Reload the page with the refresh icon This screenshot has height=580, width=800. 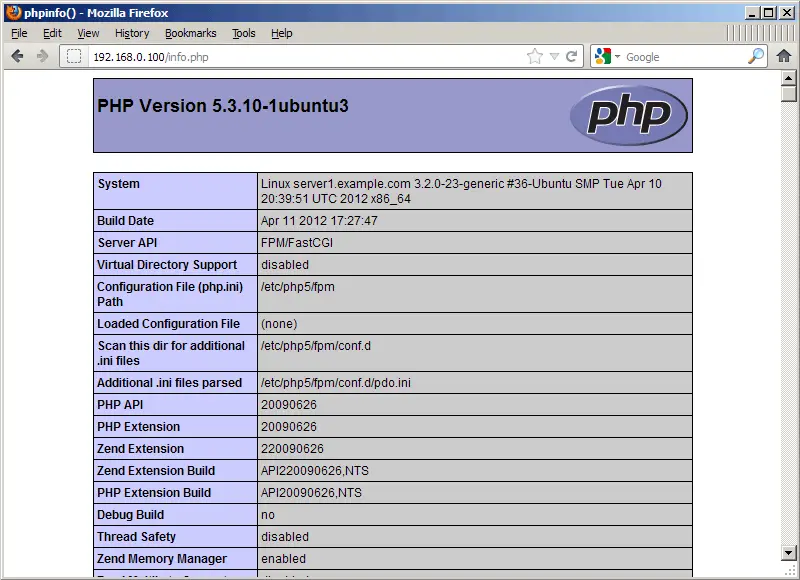[x=572, y=56]
